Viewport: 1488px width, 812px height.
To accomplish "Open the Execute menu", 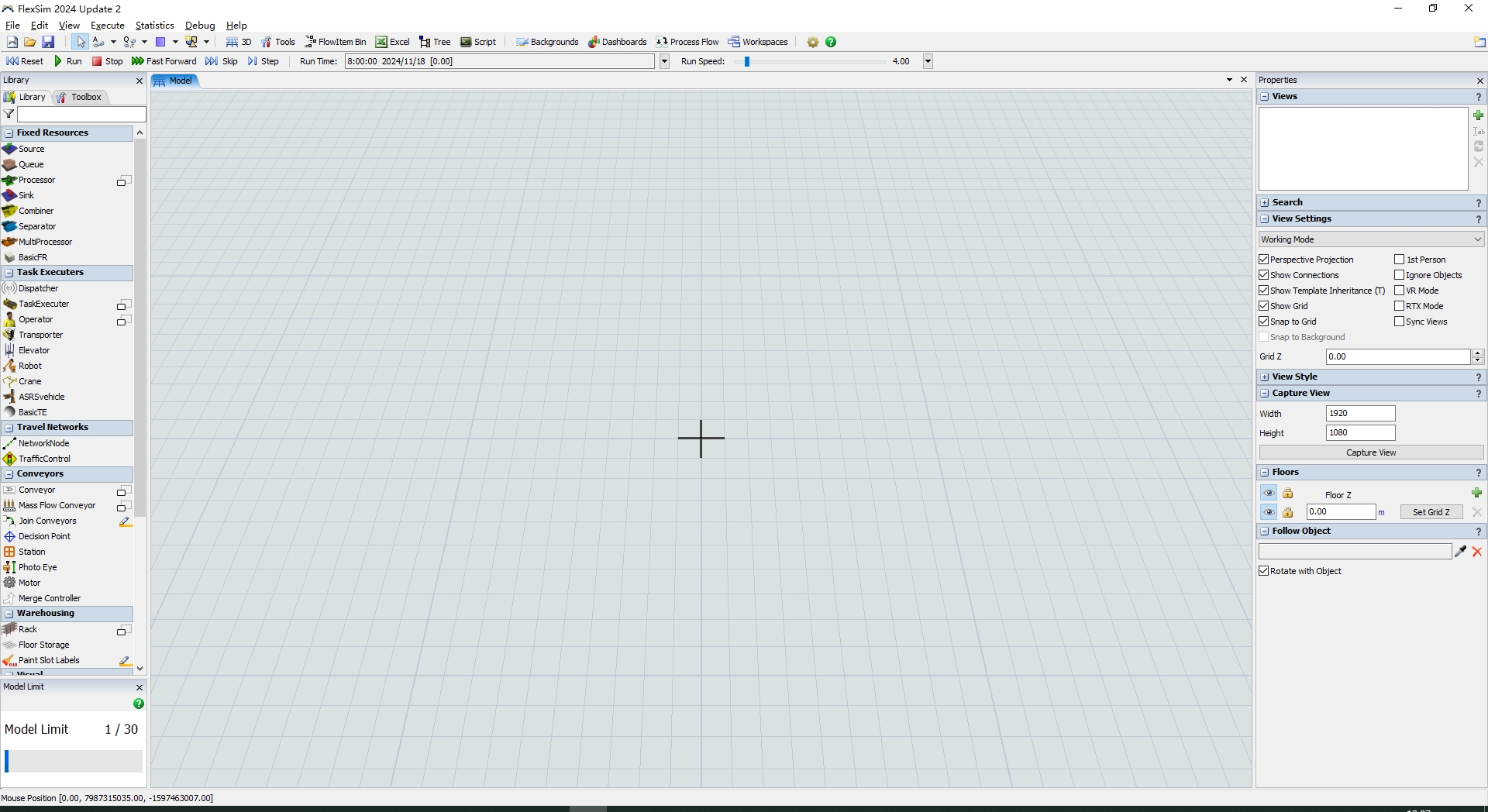I will [x=107, y=26].
